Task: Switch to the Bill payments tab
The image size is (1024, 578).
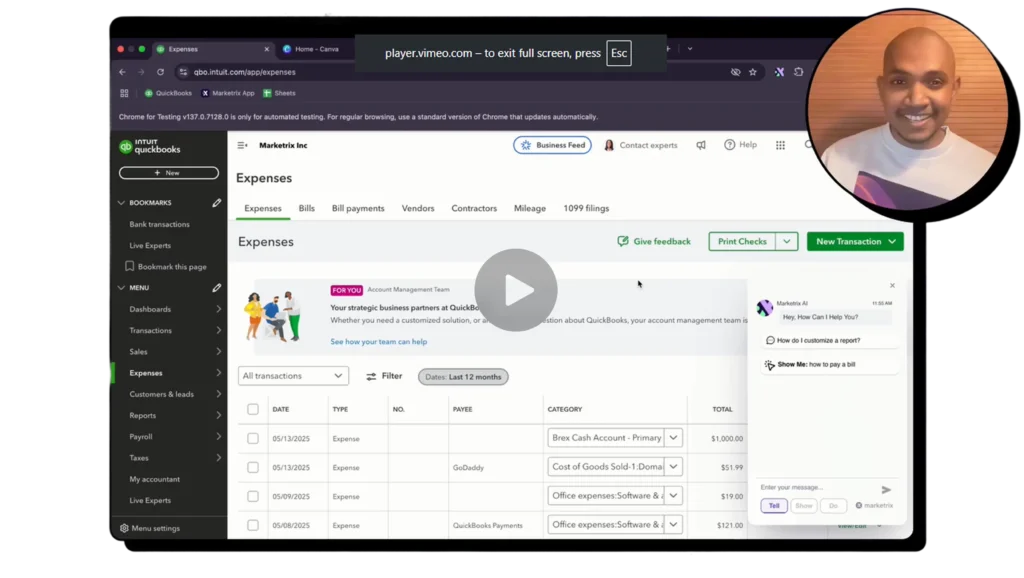Action: pos(358,208)
